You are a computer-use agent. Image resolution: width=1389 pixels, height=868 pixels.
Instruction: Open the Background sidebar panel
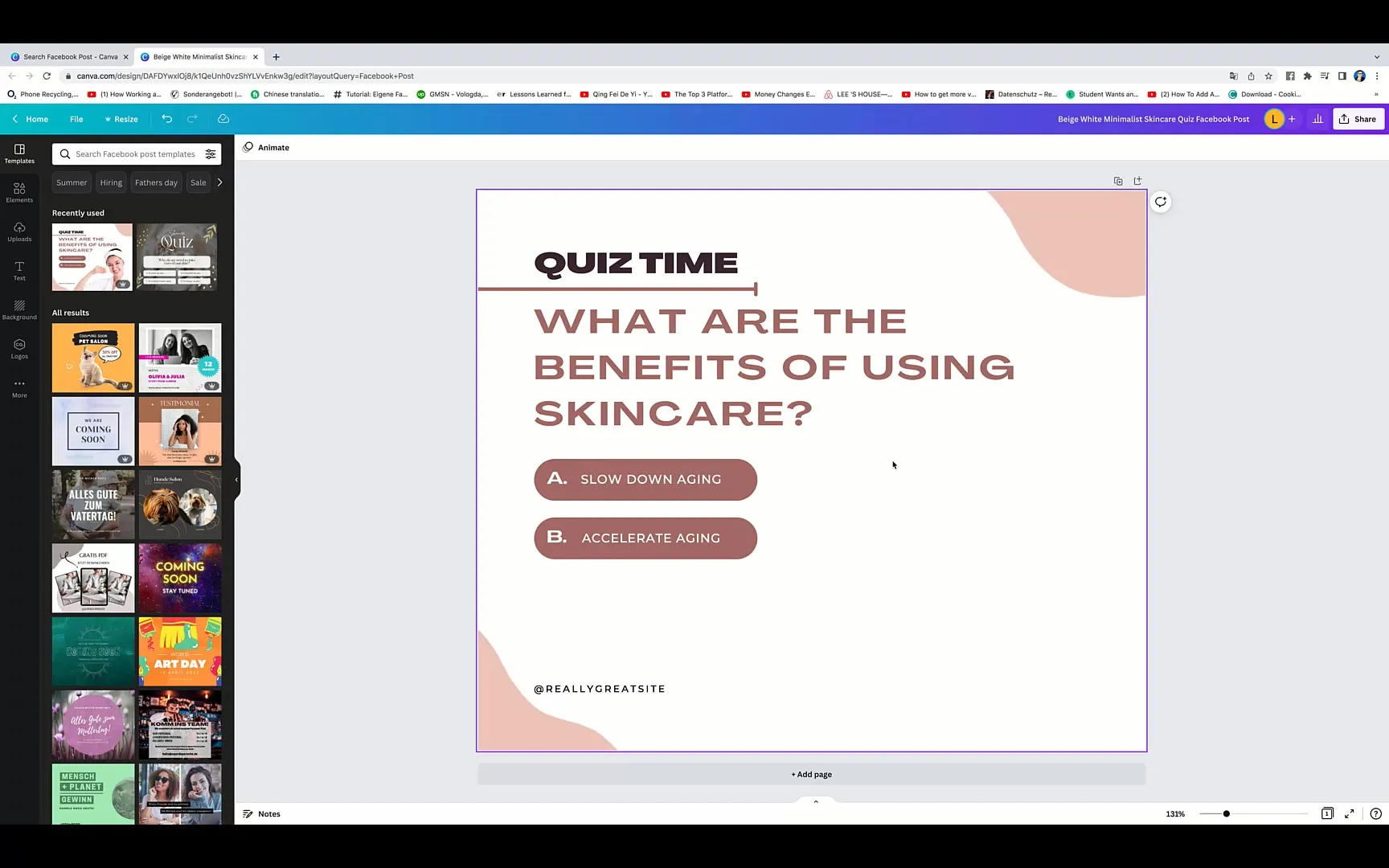coord(19,310)
